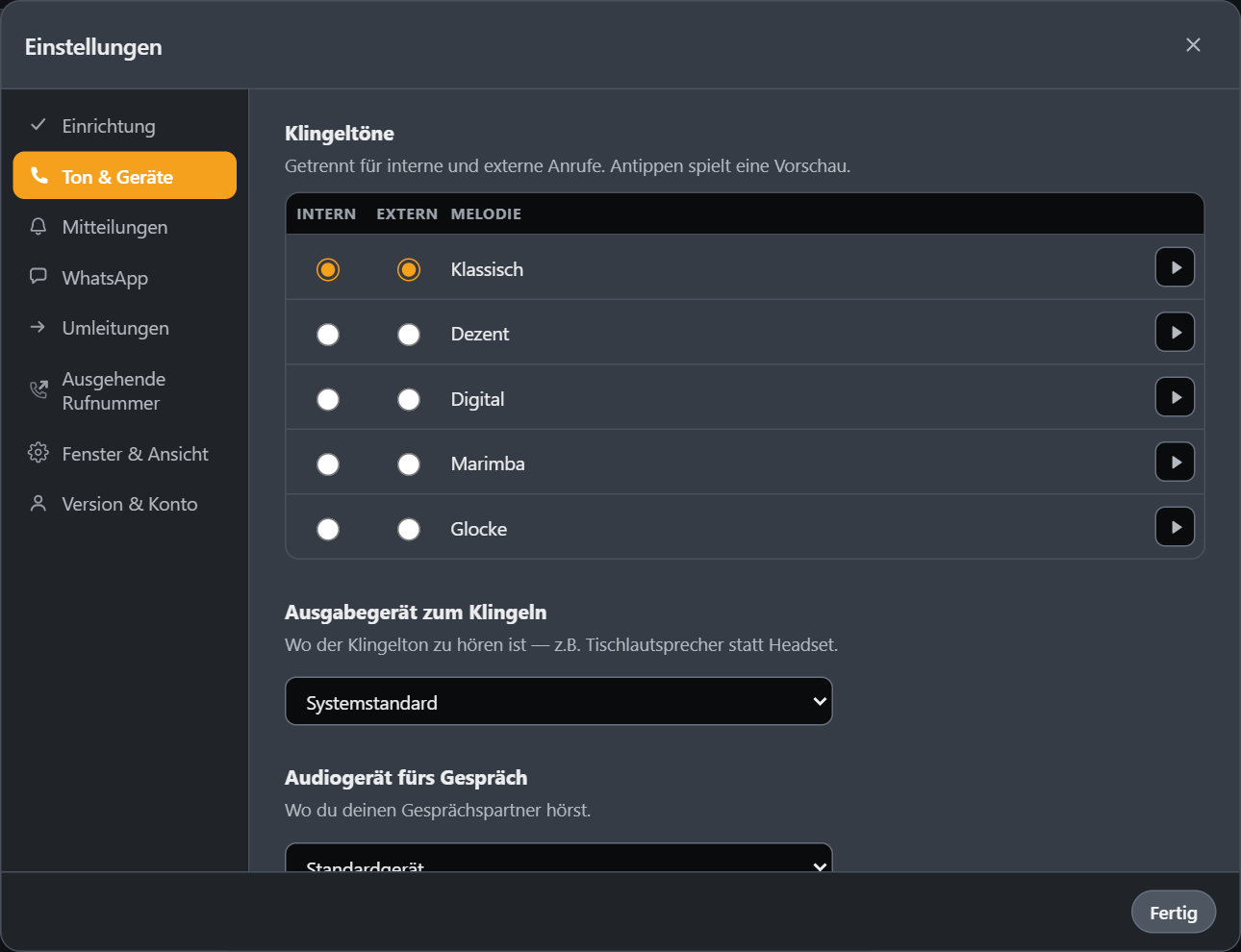The height and width of the screenshot is (952, 1241).
Task: Go to the Umleitungen section
Action: click(x=125, y=328)
